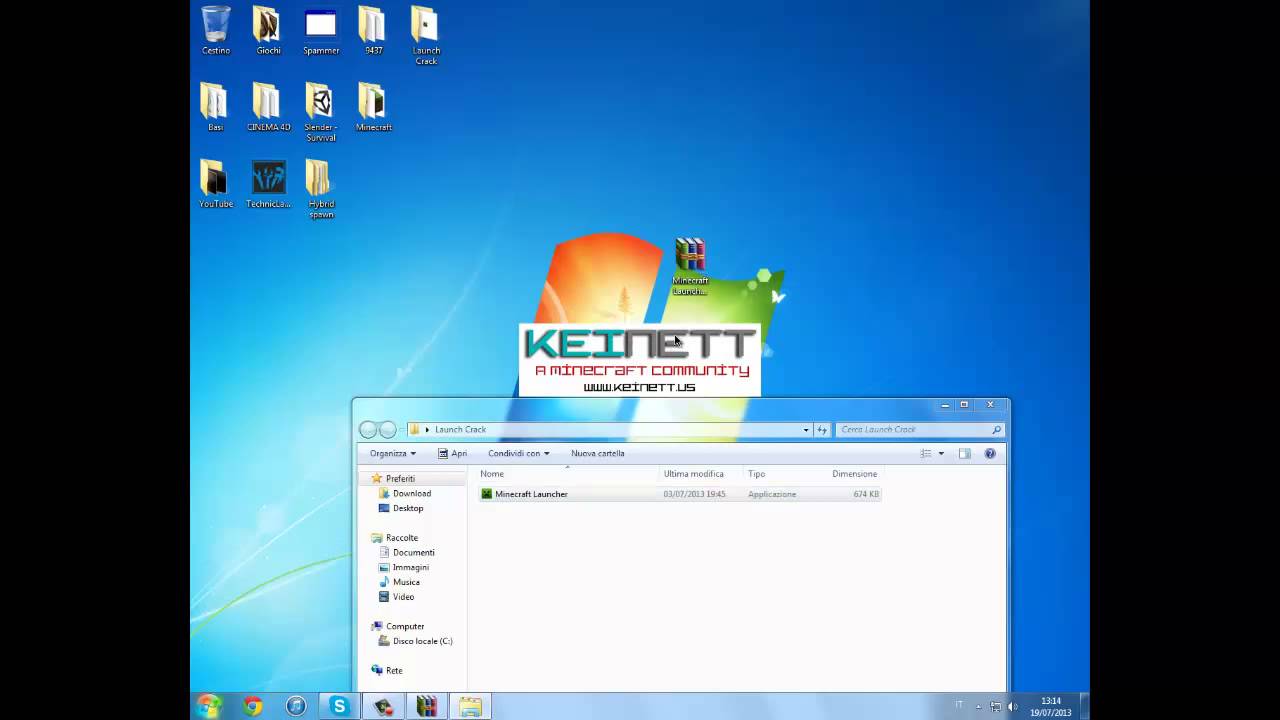
Task: Expand the address bar history dropdown
Action: click(x=806, y=430)
